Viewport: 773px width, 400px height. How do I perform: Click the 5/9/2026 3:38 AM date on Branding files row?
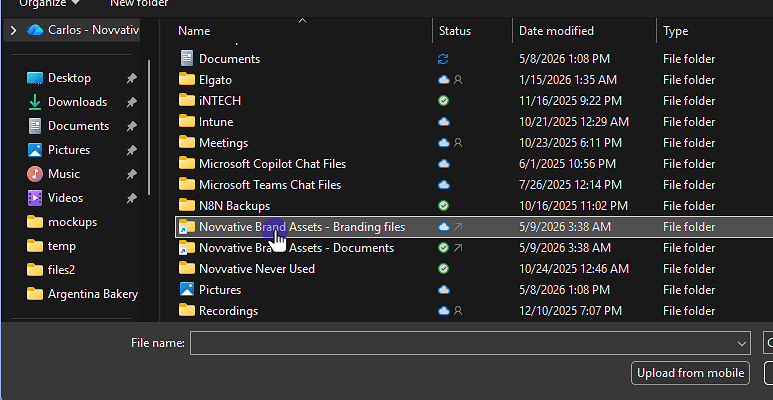click(x=565, y=227)
